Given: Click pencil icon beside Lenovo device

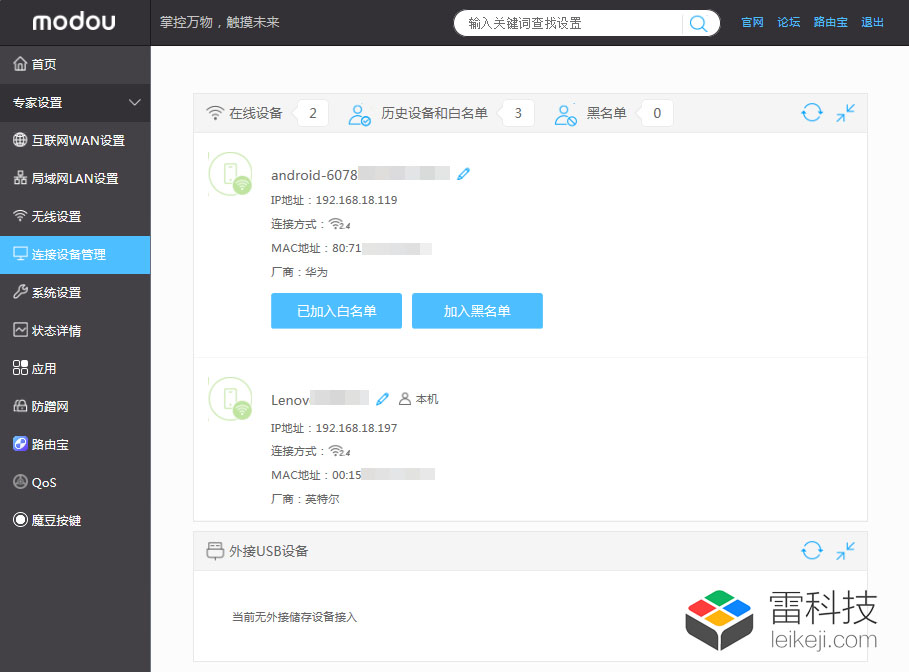Looking at the screenshot, I should [382, 399].
